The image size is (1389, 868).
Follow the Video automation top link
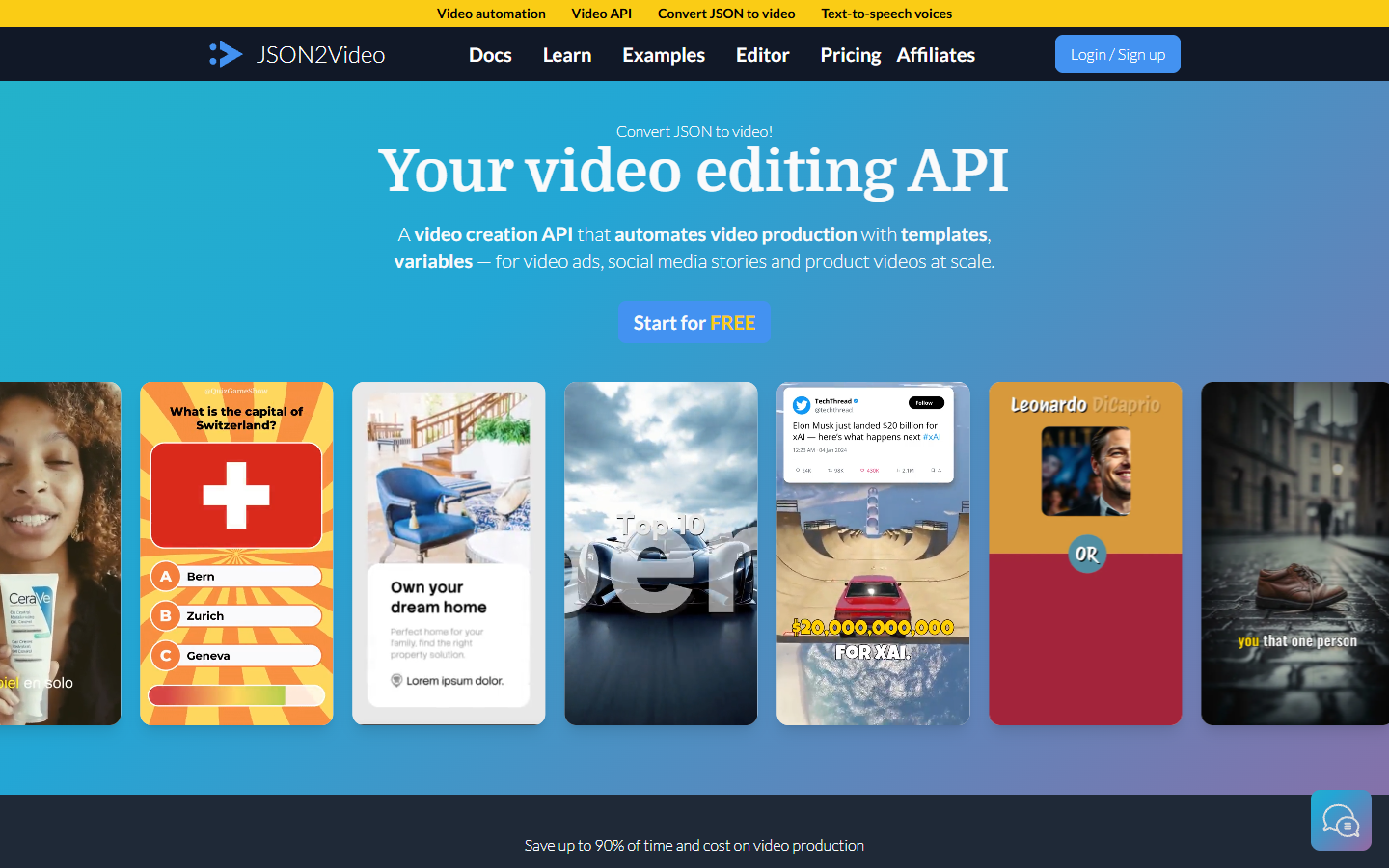click(491, 14)
